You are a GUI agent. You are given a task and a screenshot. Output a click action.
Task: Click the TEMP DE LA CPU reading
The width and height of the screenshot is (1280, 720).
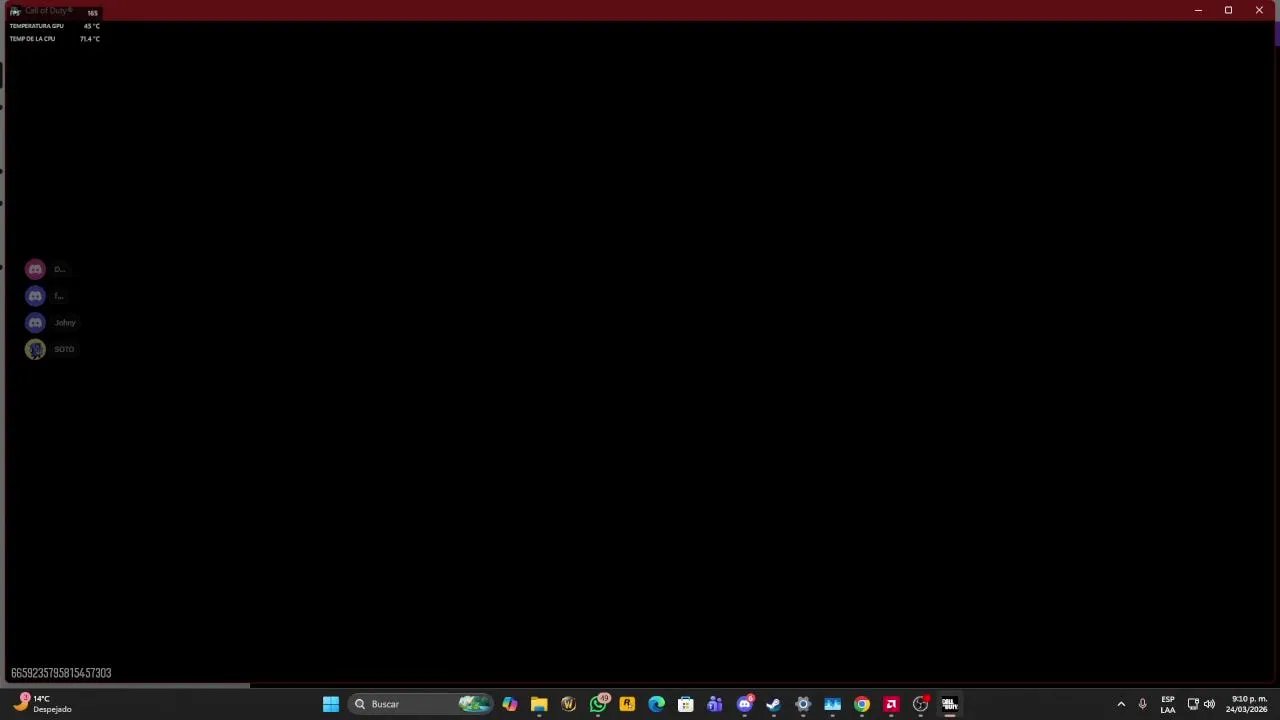tap(55, 39)
